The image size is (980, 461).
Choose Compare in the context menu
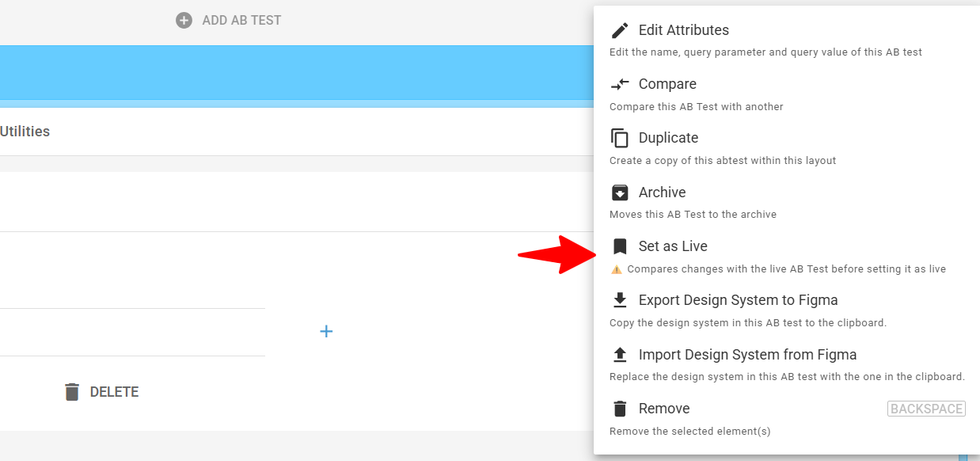(x=667, y=84)
